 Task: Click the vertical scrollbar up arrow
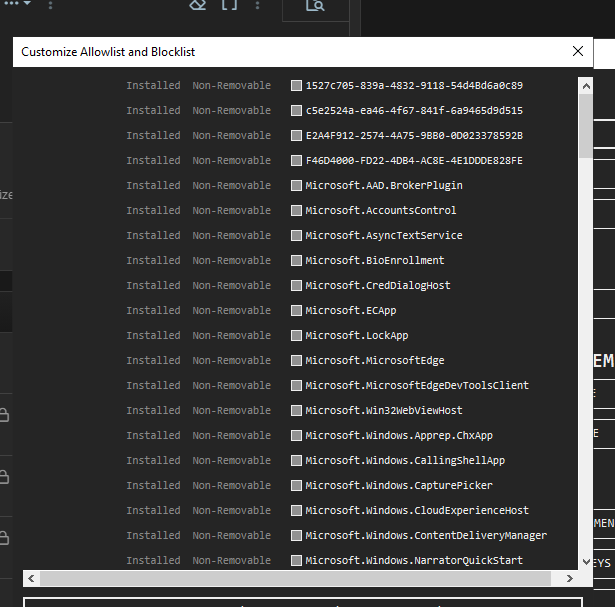click(586, 86)
